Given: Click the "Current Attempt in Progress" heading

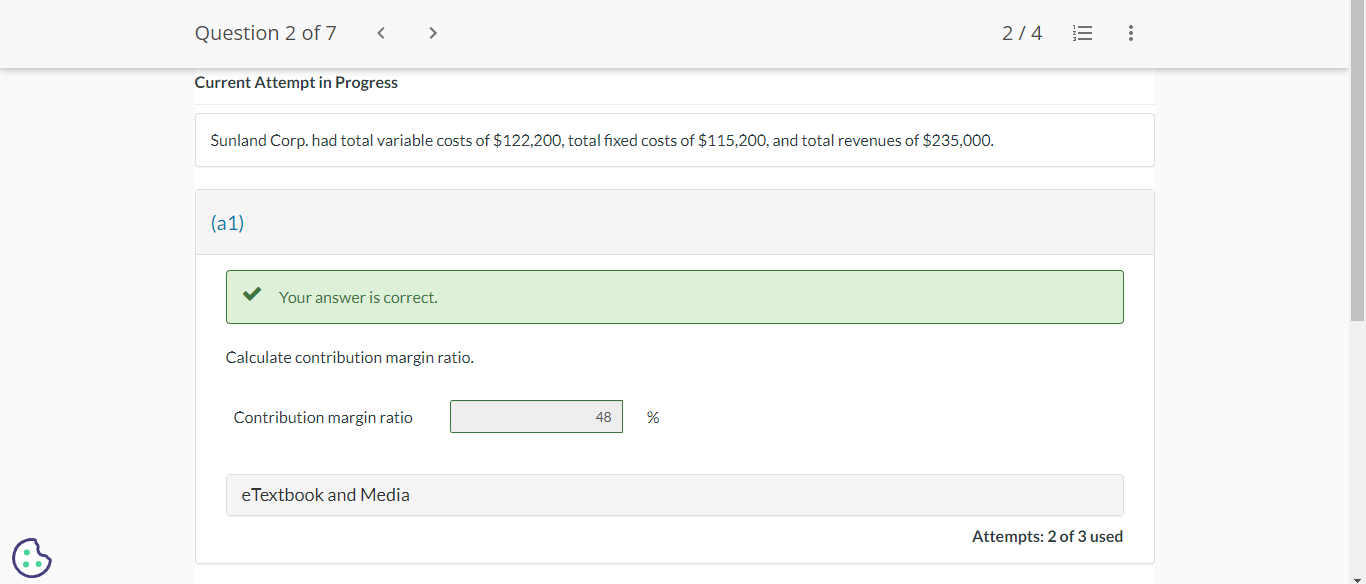Looking at the screenshot, I should point(296,83).
